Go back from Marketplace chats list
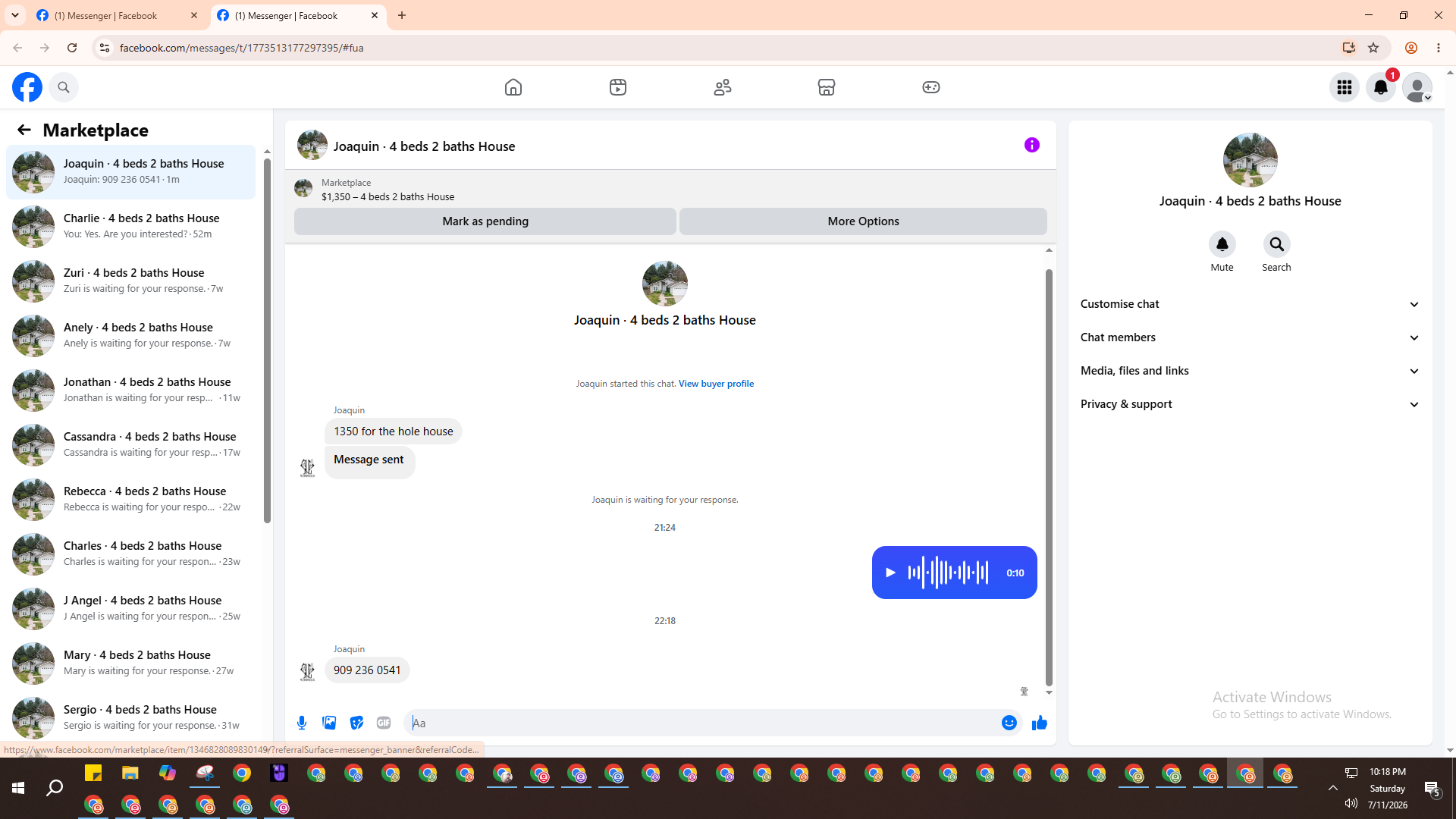This screenshot has width=1456, height=819. tap(24, 130)
